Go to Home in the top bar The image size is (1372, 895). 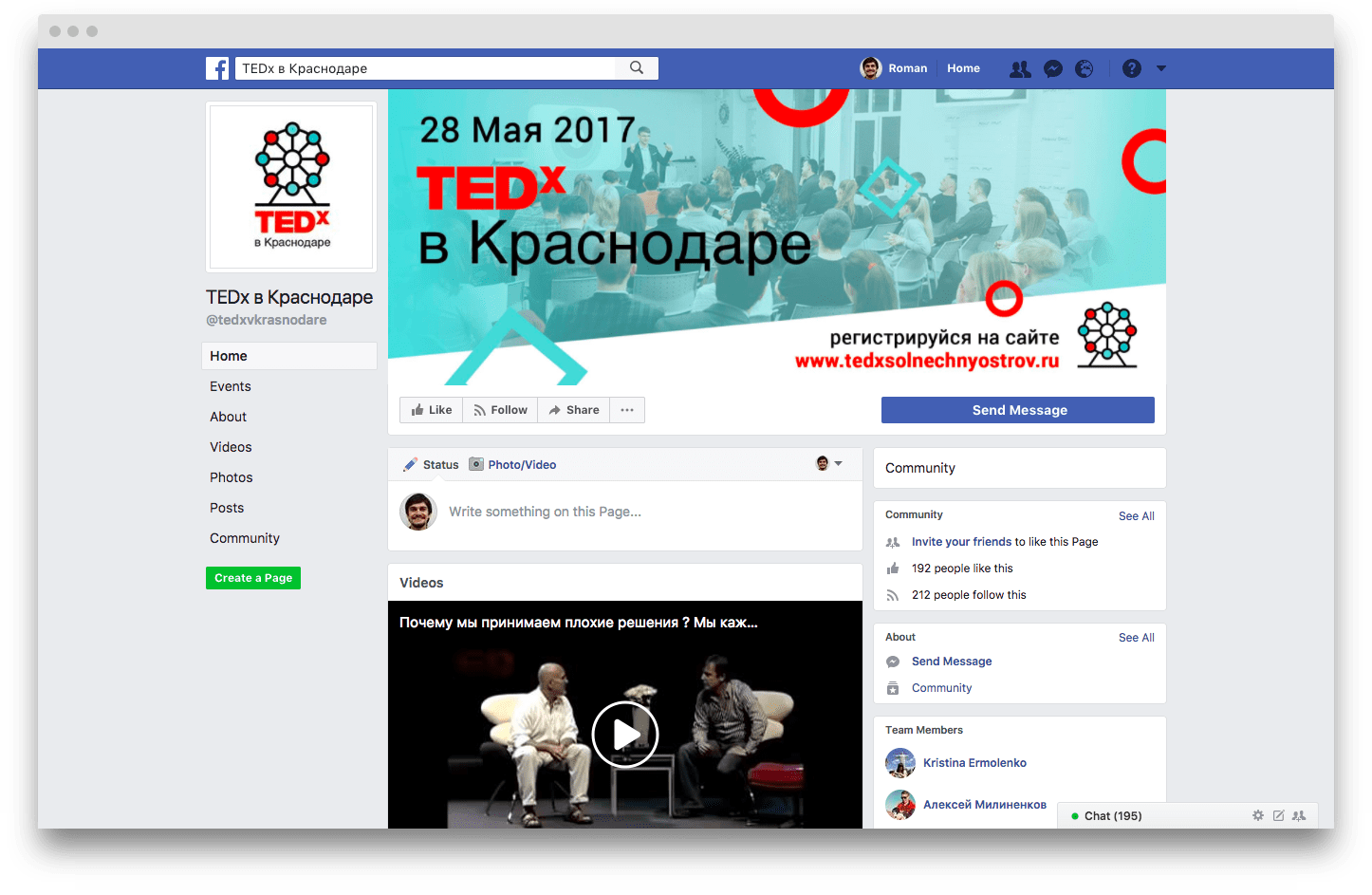pos(963,68)
